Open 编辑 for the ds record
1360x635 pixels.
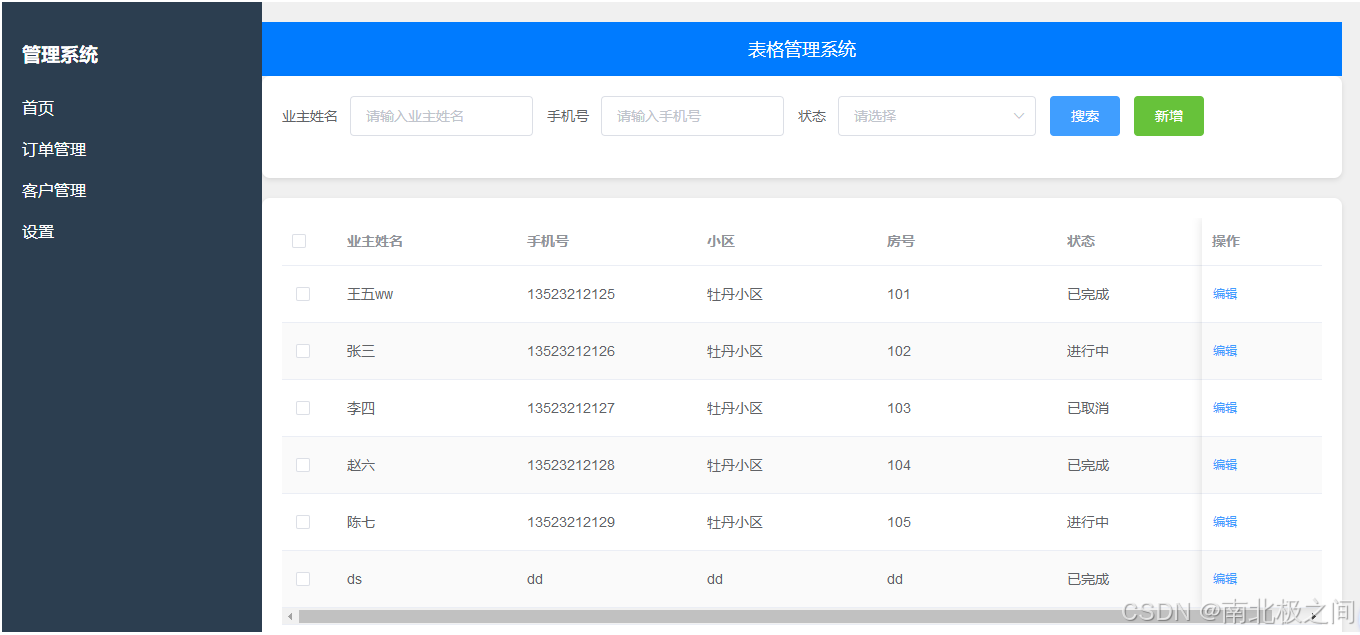(x=1224, y=579)
